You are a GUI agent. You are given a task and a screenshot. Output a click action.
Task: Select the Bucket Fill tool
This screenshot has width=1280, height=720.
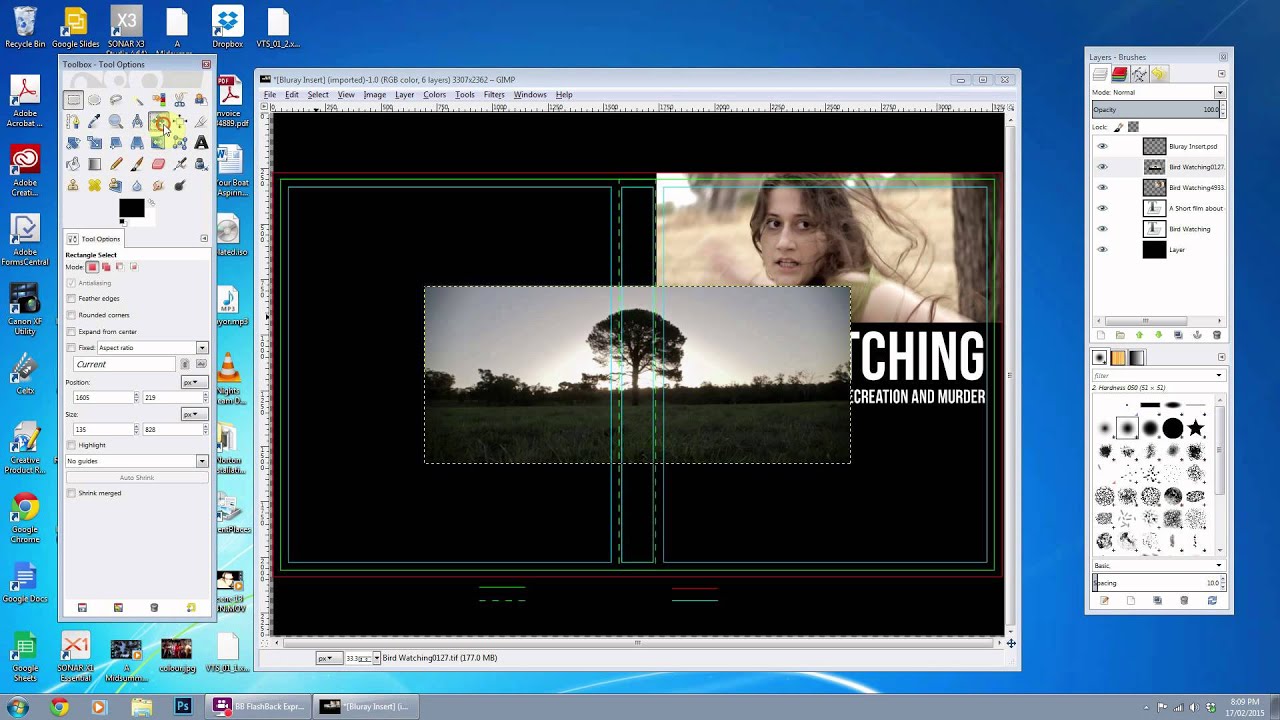pos(73,164)
